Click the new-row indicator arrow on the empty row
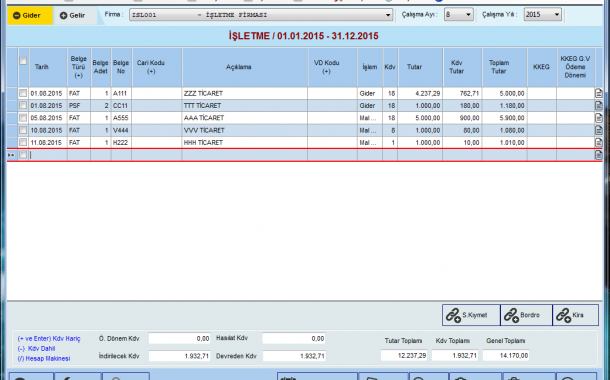The image size is (610, 380). (11, 155)
